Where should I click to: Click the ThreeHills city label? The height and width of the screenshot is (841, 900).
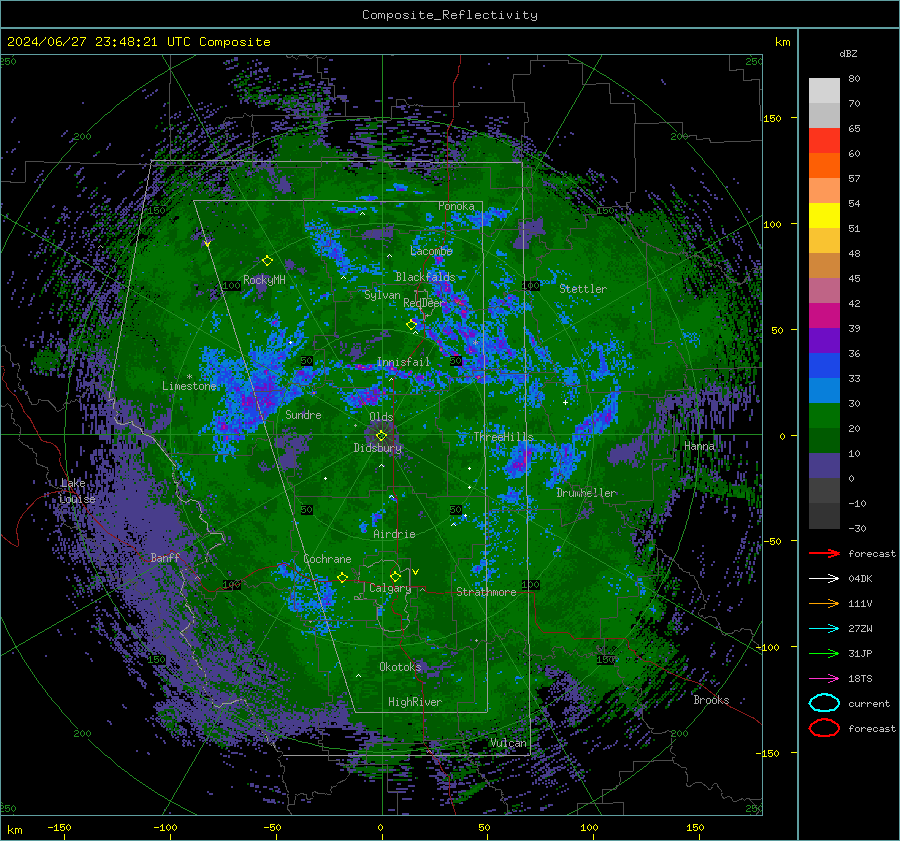point(503,437)
